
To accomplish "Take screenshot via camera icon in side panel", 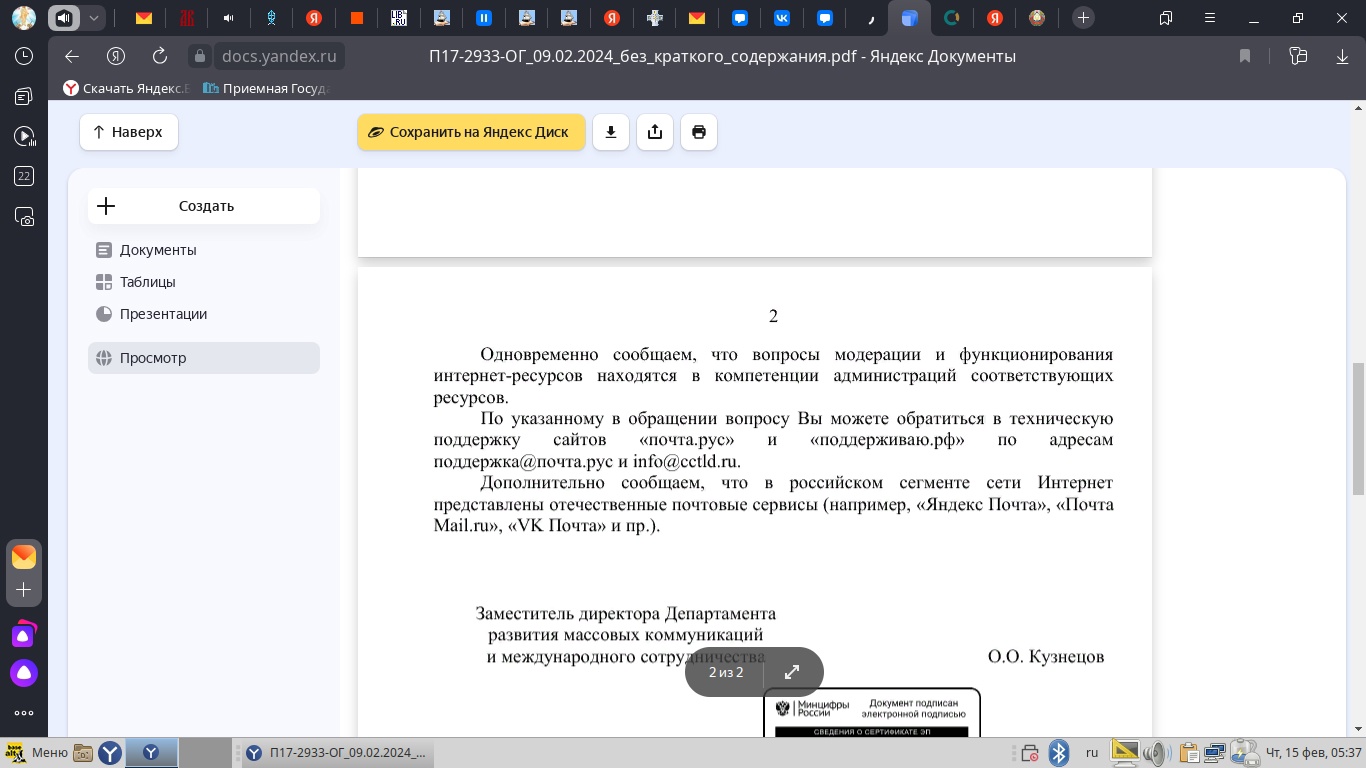I will tap(24, 216).
